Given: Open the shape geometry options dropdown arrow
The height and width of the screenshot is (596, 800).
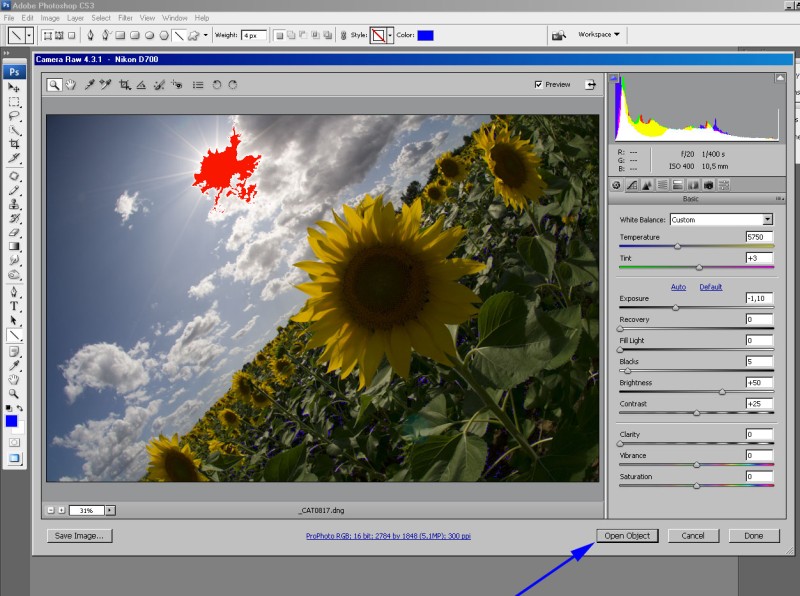Looking at the screenshot, I should coord(205,35).
